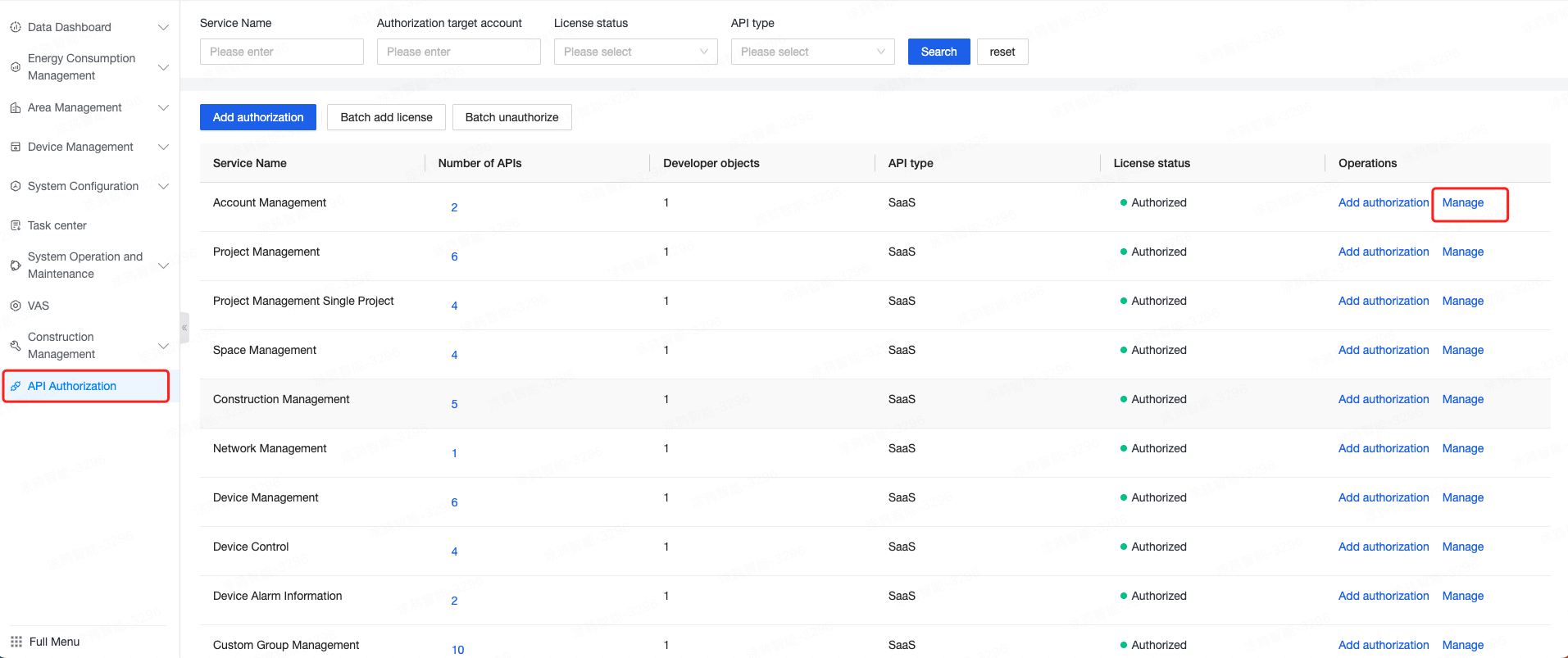The width and height of the screenshot is (1568, 658).
Task: Expand the Device Management chevron
Action: coord(163,147)
